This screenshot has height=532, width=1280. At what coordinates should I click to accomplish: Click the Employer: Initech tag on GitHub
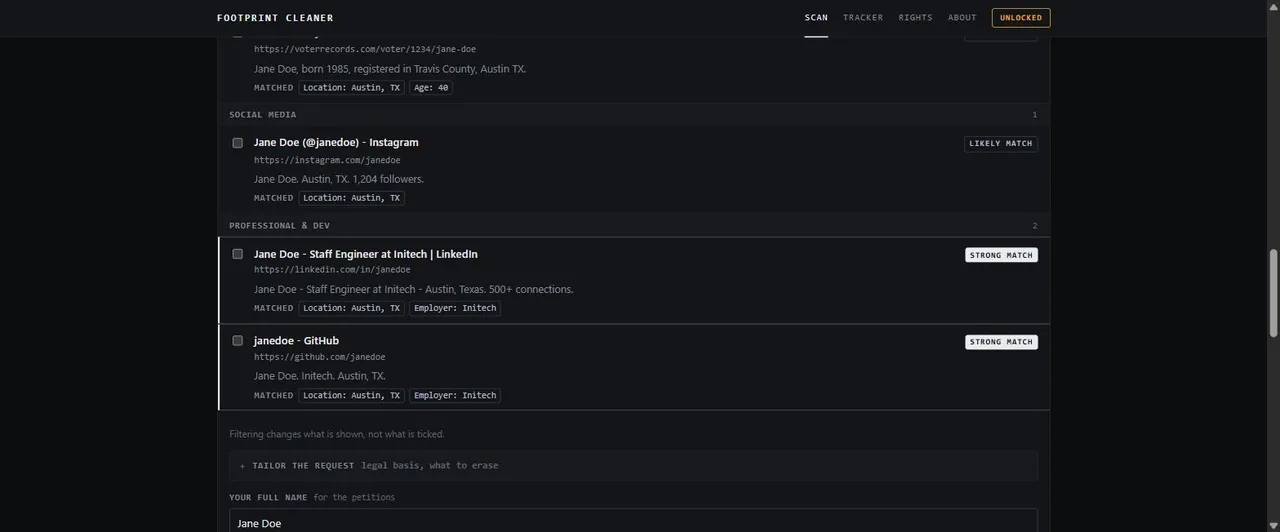point(455,395)
